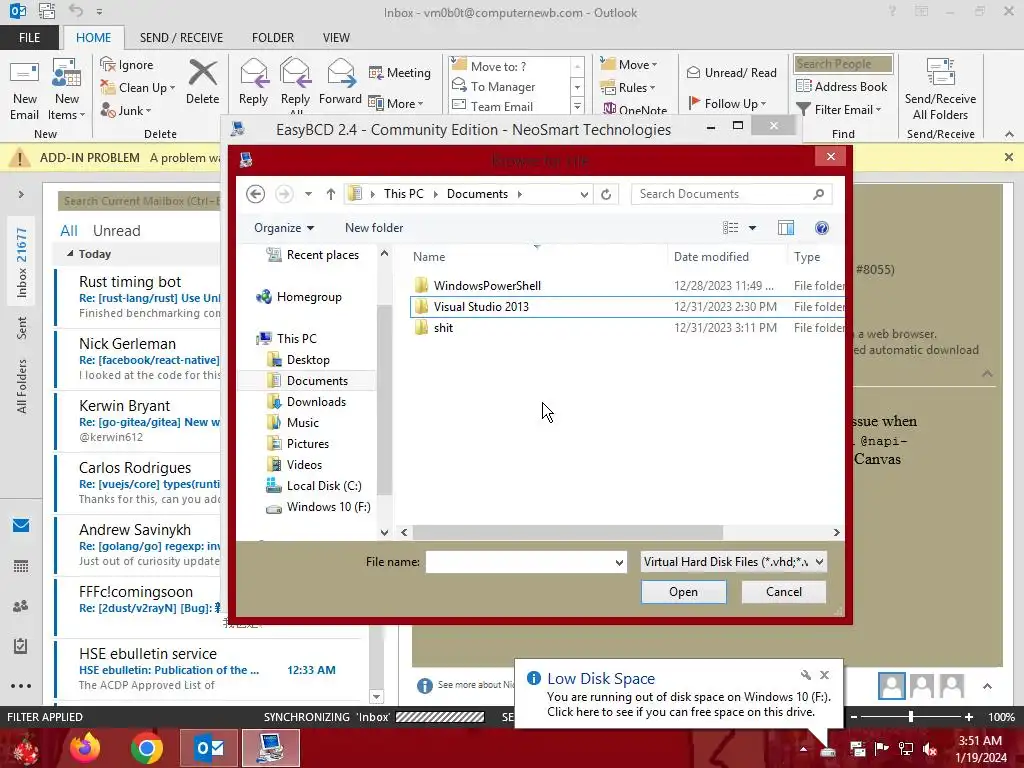Open the FILE tab in Outlook
Image resolution: width=1024 pixels, height=768 pixels.
[x=29, y=38]
